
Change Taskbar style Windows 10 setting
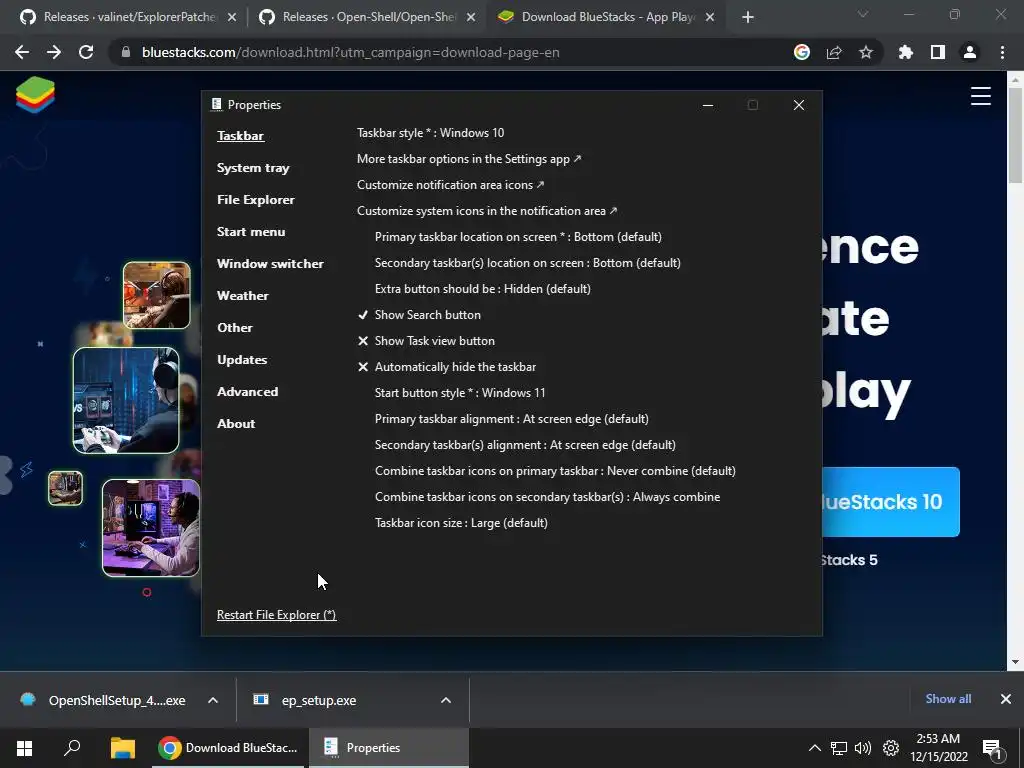pos(430,133)
